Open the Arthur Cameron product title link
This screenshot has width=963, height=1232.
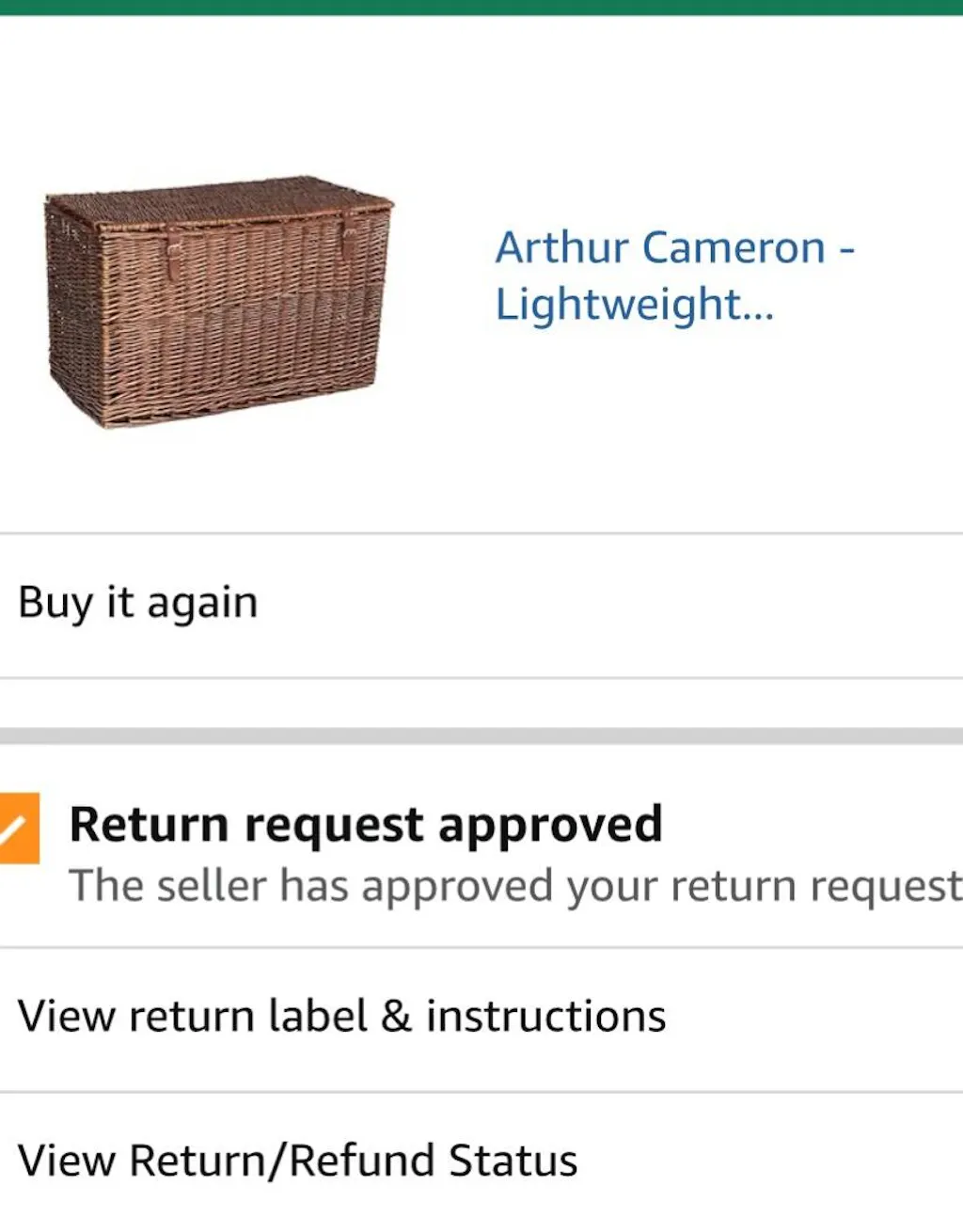tap(674, 276)
